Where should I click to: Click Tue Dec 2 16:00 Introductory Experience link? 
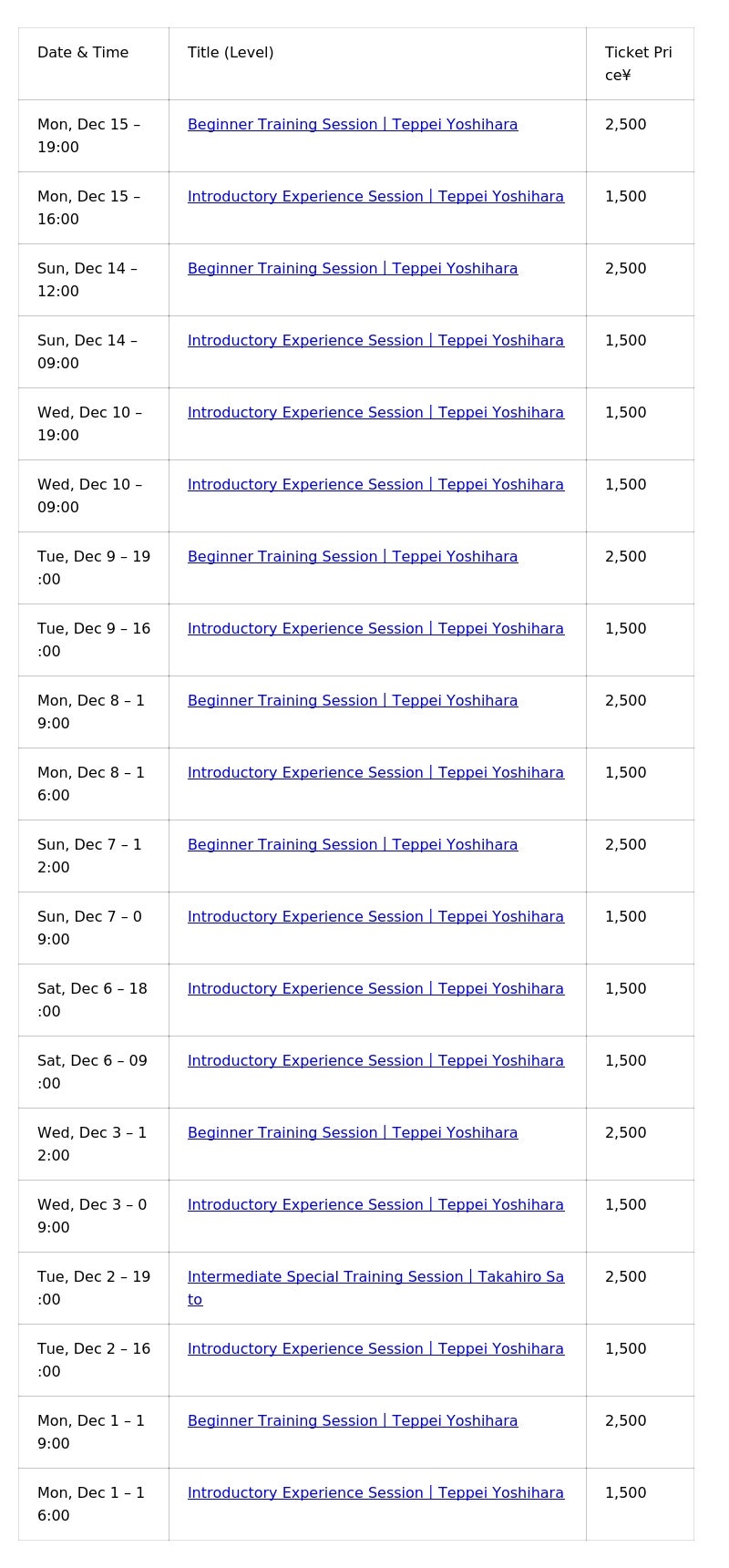375,1349
